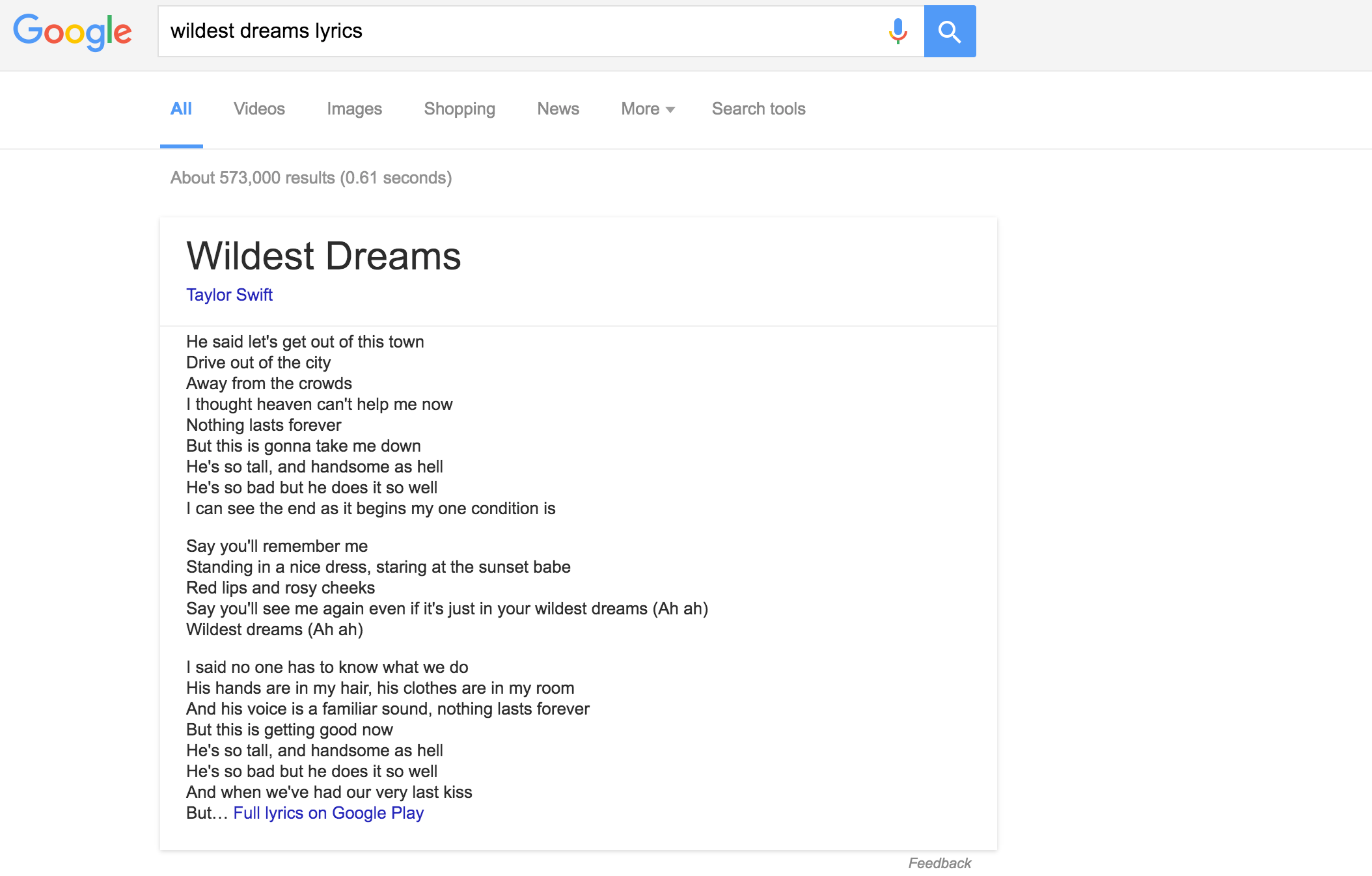Switch to News results
Image resolution: width=1372 pixels, height=876 pixels.
click(x=557, y=109)
